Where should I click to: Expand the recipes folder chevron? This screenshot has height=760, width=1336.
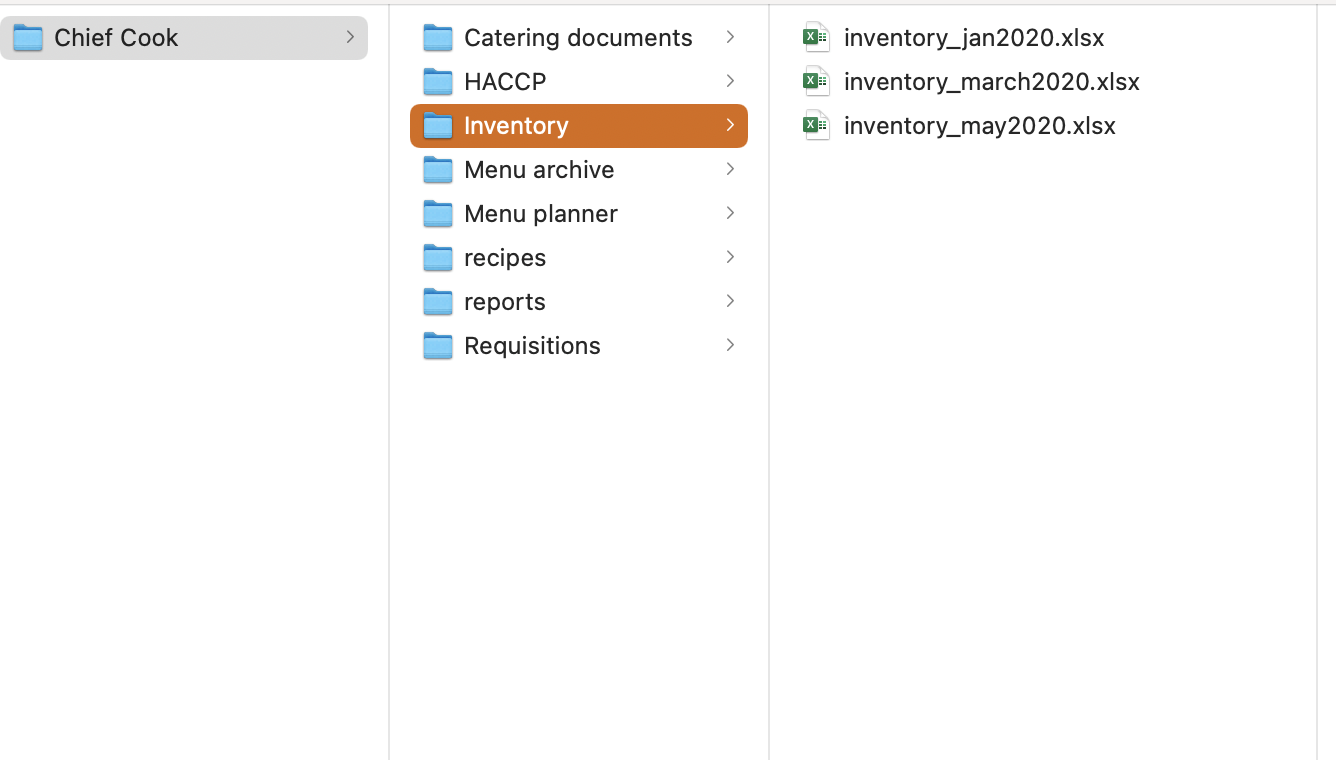click(730, 257)
